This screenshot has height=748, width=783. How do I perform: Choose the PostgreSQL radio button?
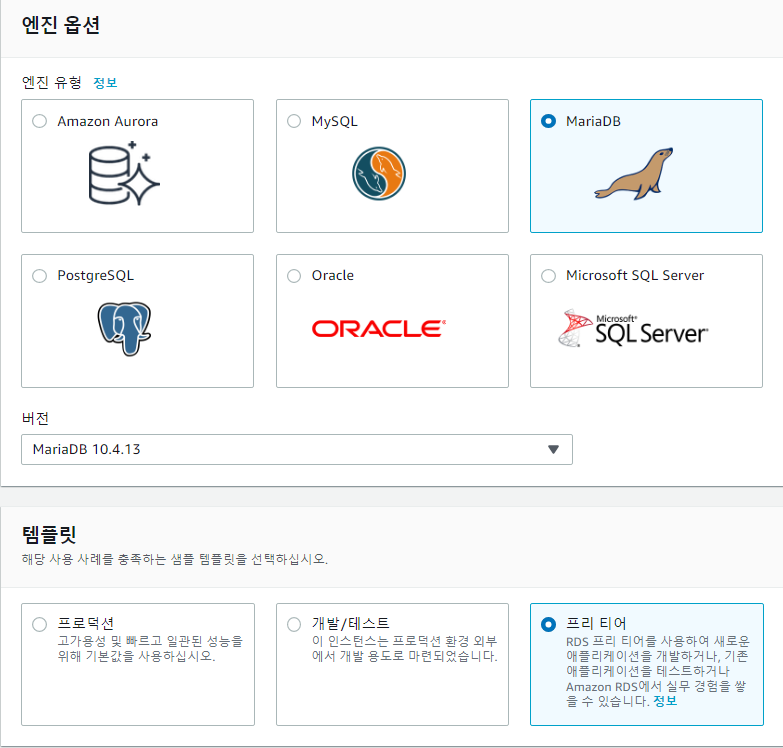pos(39,276)
